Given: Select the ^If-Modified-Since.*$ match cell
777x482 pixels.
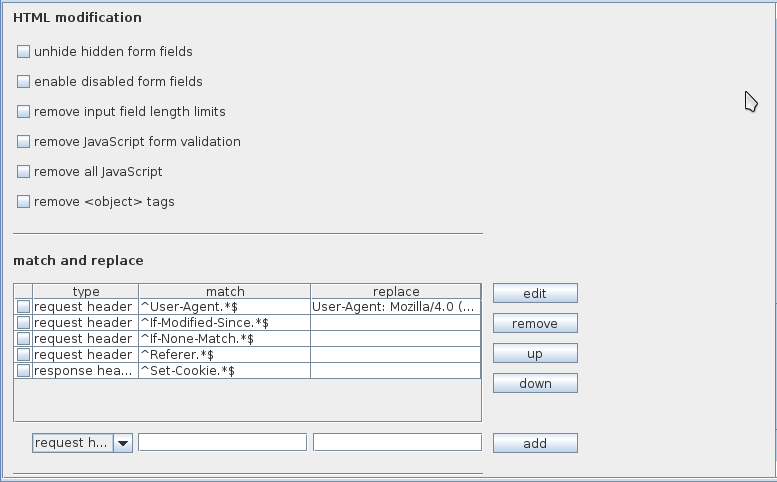Looking at the screenshot, I should (x=224, y=322).
